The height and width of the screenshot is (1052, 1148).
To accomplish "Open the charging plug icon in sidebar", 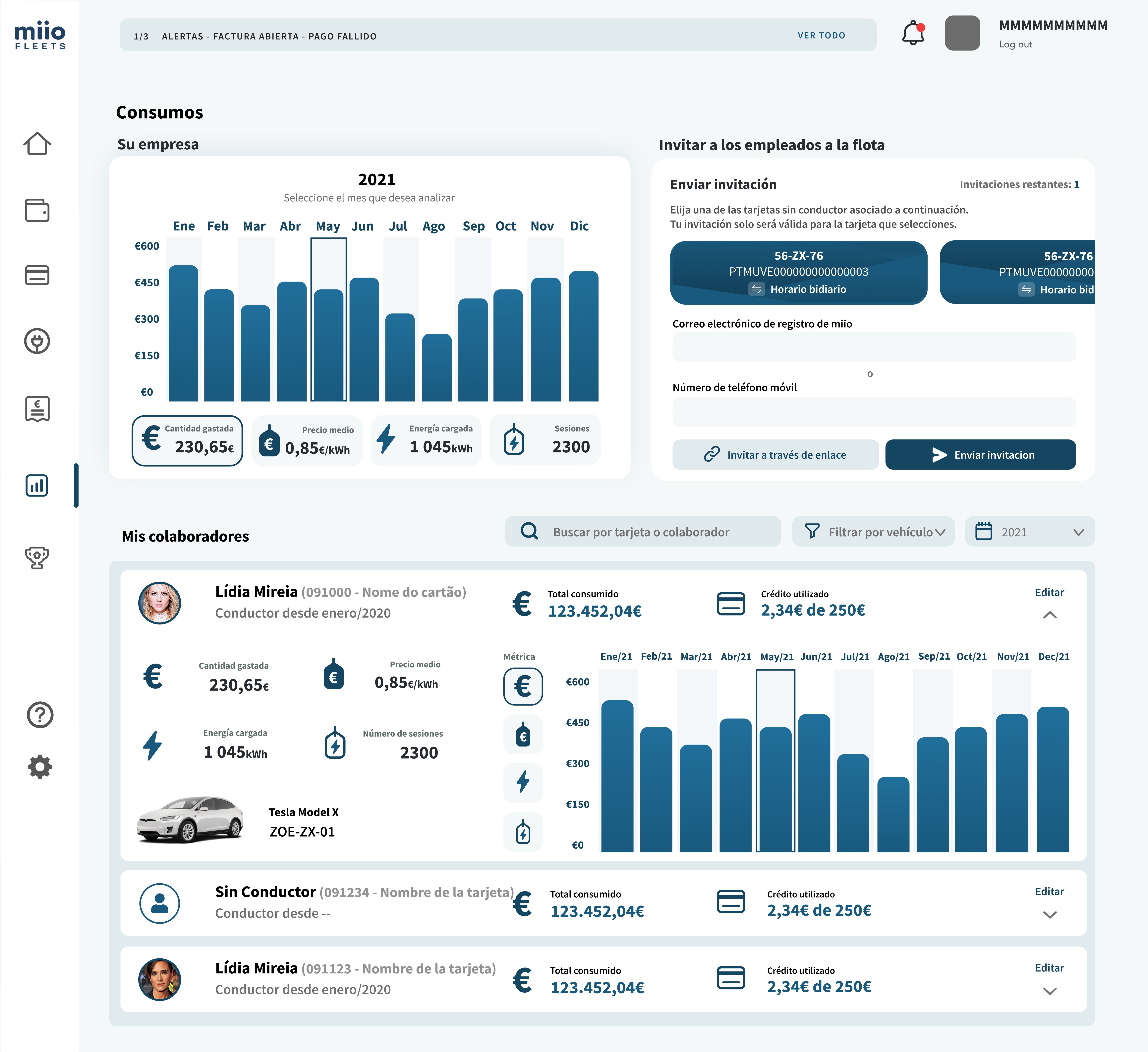I will pos(37,341).
